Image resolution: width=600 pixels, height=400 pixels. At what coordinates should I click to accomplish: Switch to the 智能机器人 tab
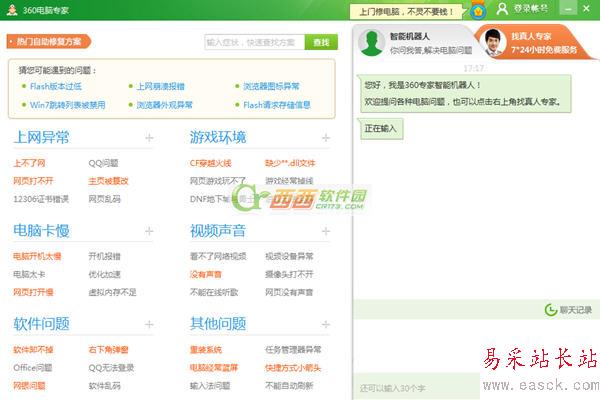point(414,42)
